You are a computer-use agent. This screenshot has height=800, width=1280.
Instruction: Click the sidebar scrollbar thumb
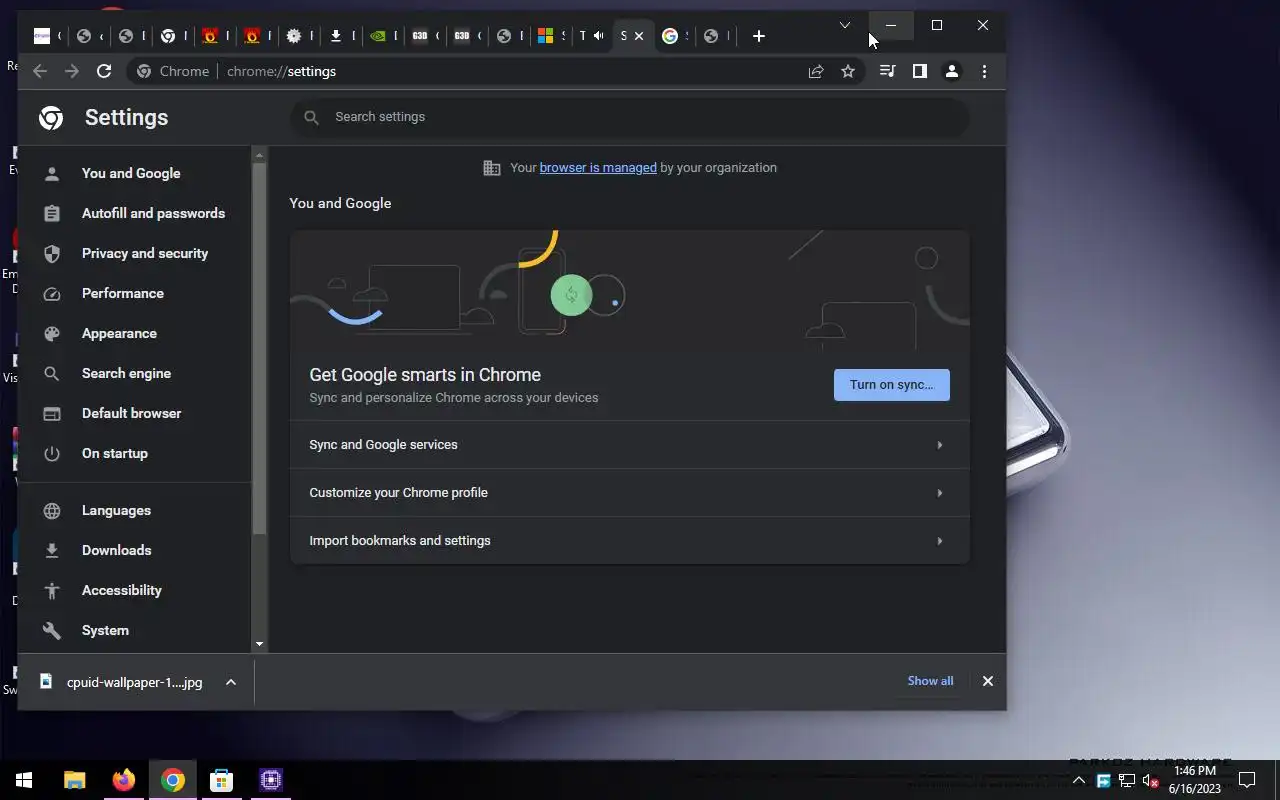tap(260, 348)
